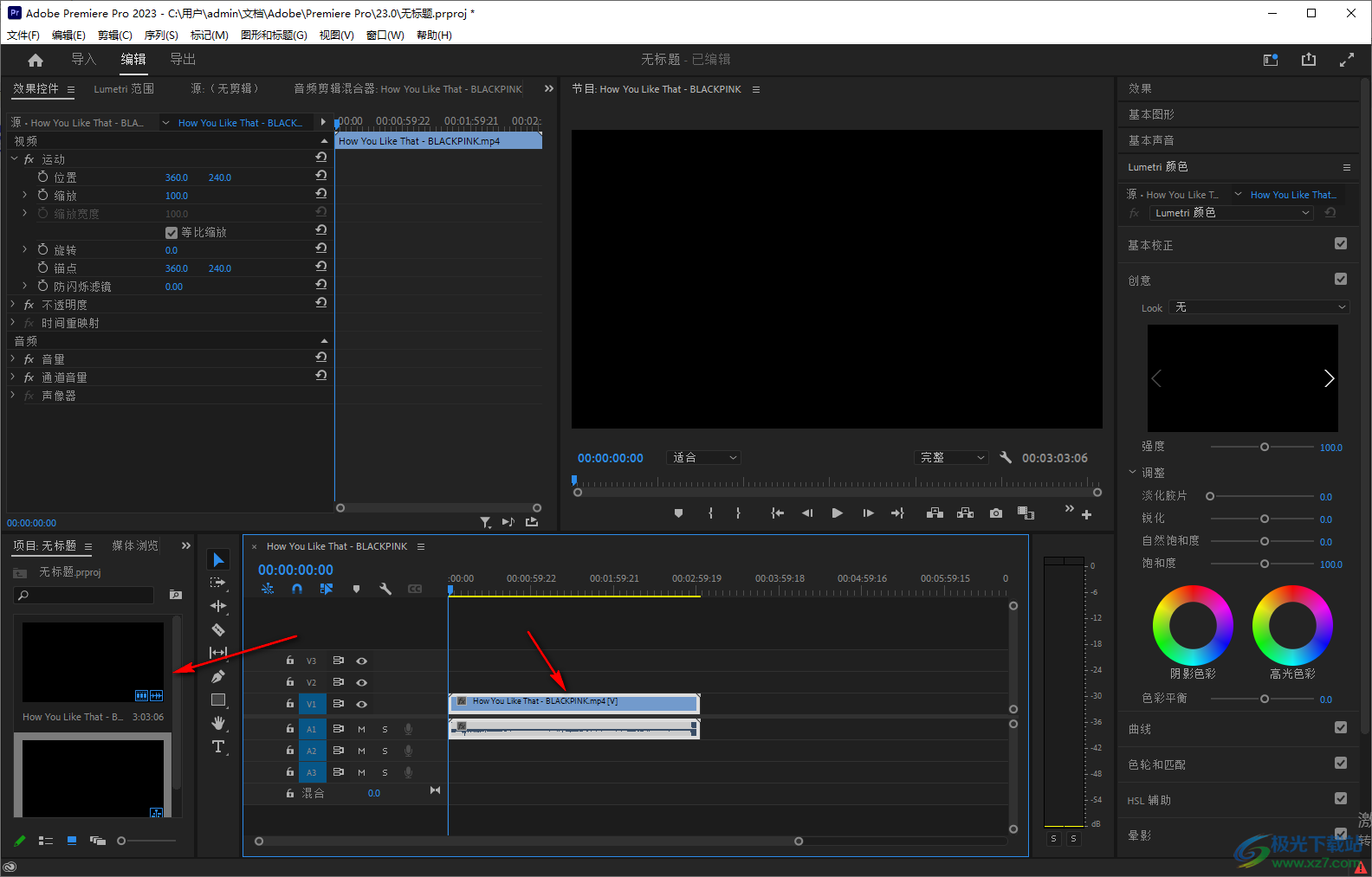The image size is (1372, 877).
Task: Select the Razor tool
Action: pos(218,629)
